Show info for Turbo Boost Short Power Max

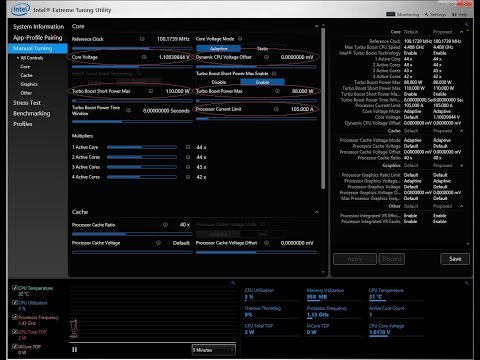click(x=151, y=91)
